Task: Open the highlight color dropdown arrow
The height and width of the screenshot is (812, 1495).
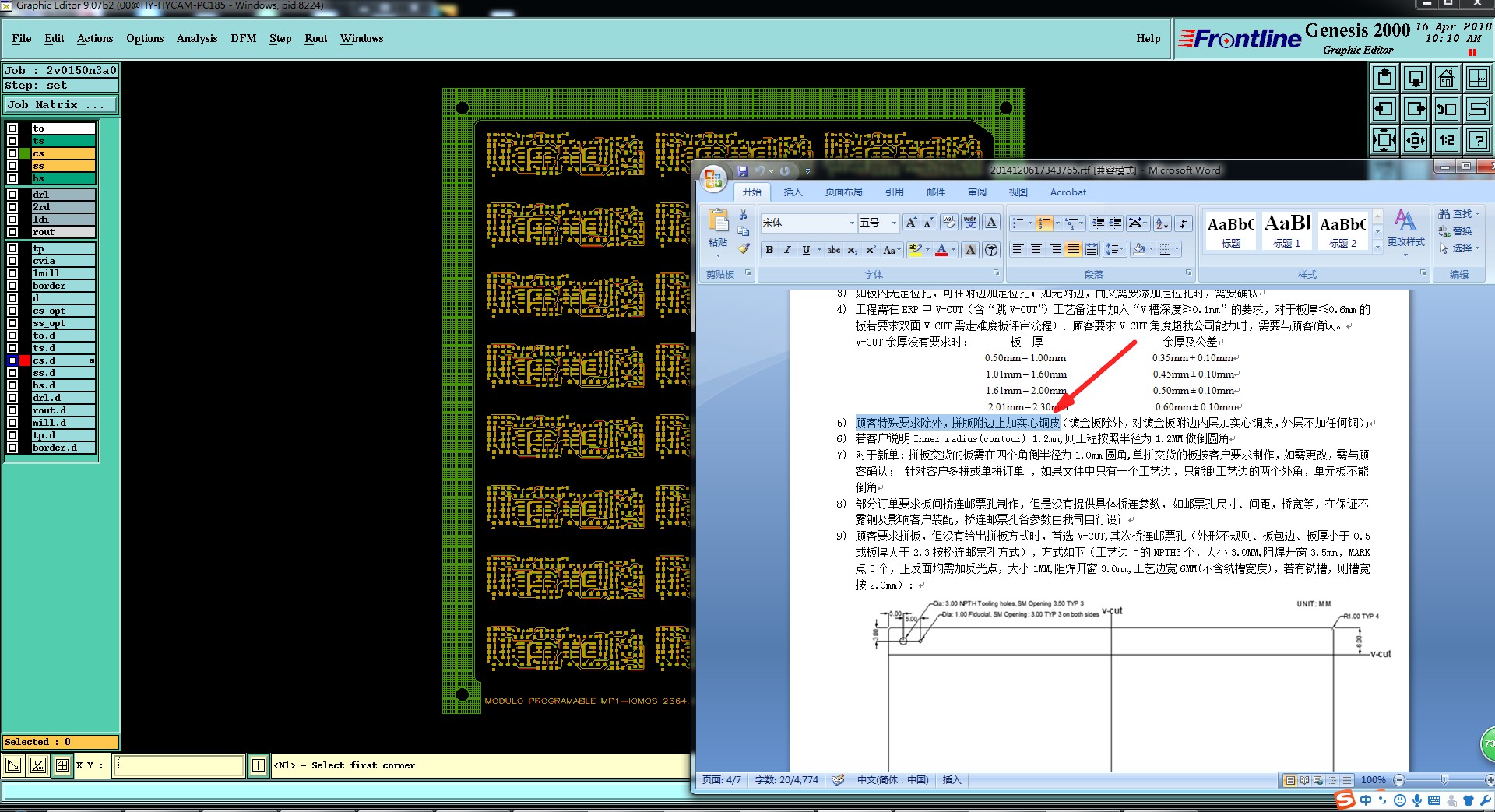Action: [x=927, y=250]
